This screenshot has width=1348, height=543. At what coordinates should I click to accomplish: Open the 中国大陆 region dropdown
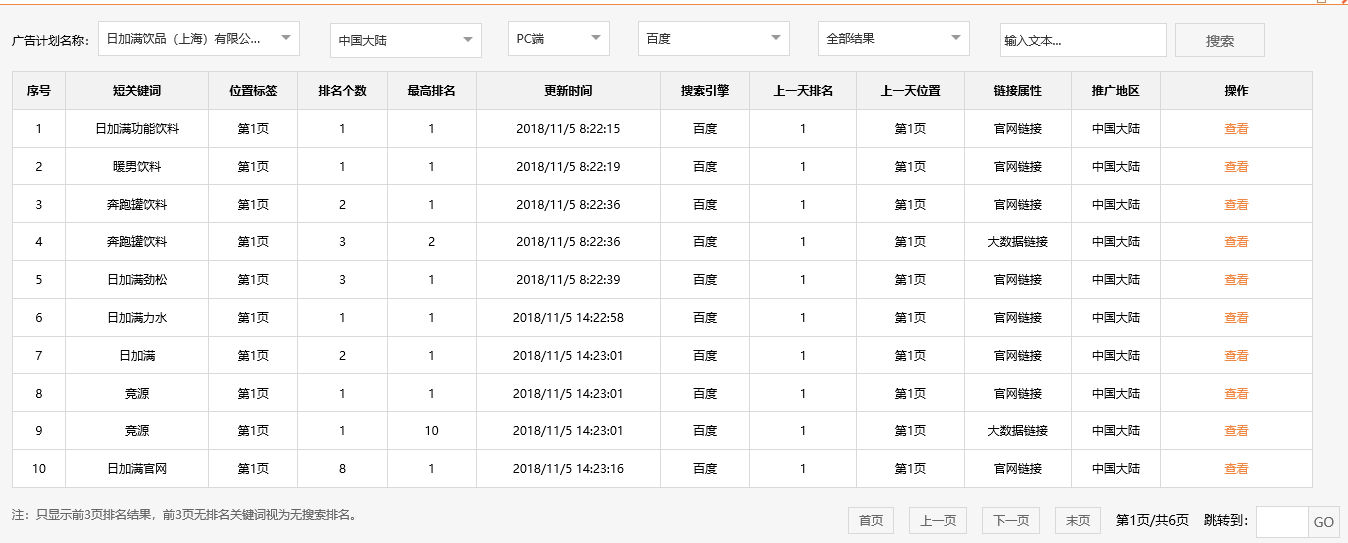point(406,40)
